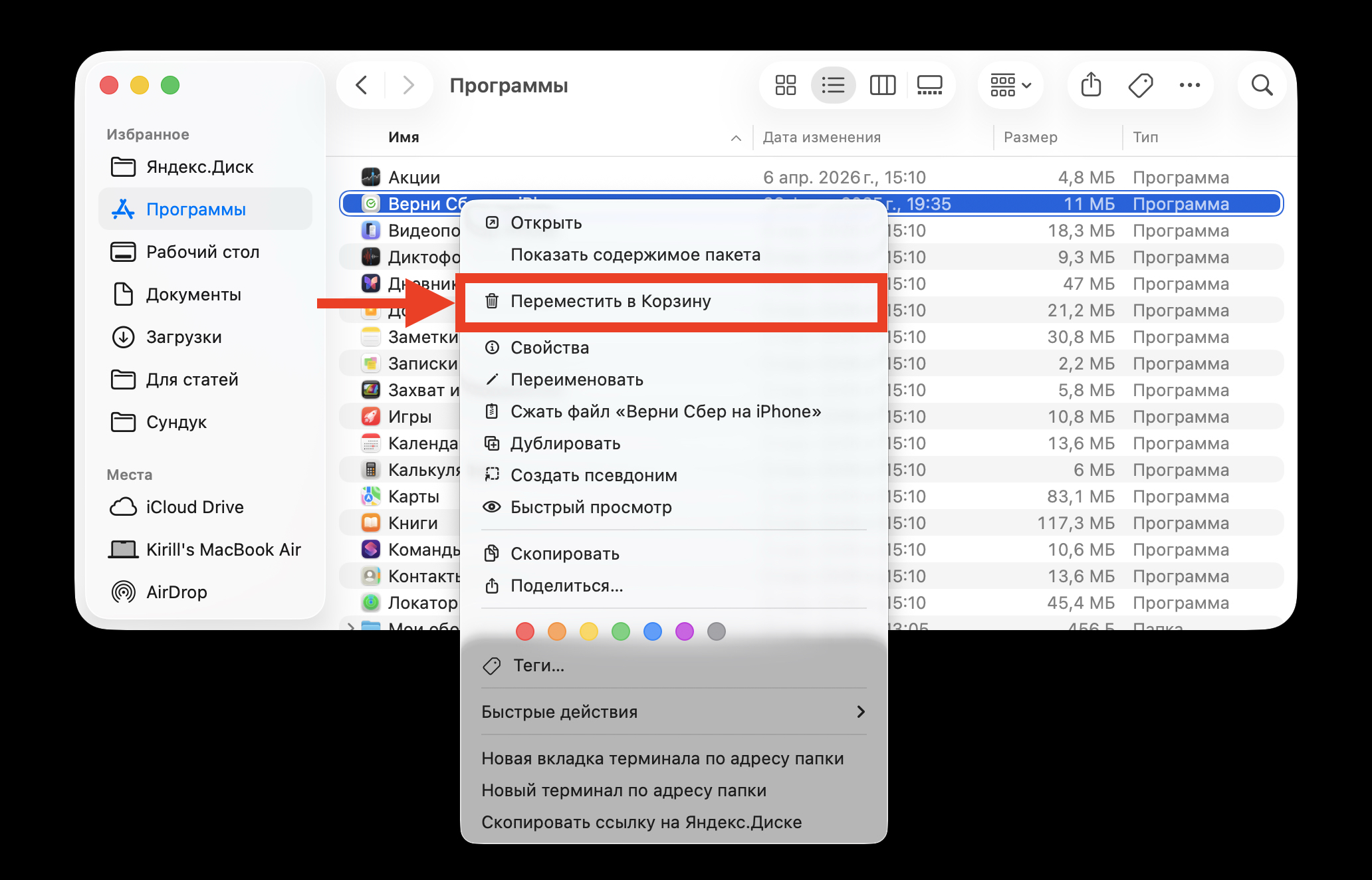
Task: Choose Дублировать in context menu
Action: 674,443
